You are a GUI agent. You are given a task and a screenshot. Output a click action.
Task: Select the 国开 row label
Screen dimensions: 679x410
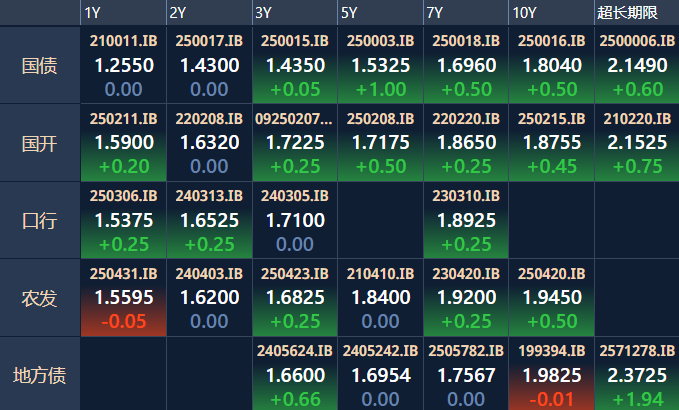[40, 143]
